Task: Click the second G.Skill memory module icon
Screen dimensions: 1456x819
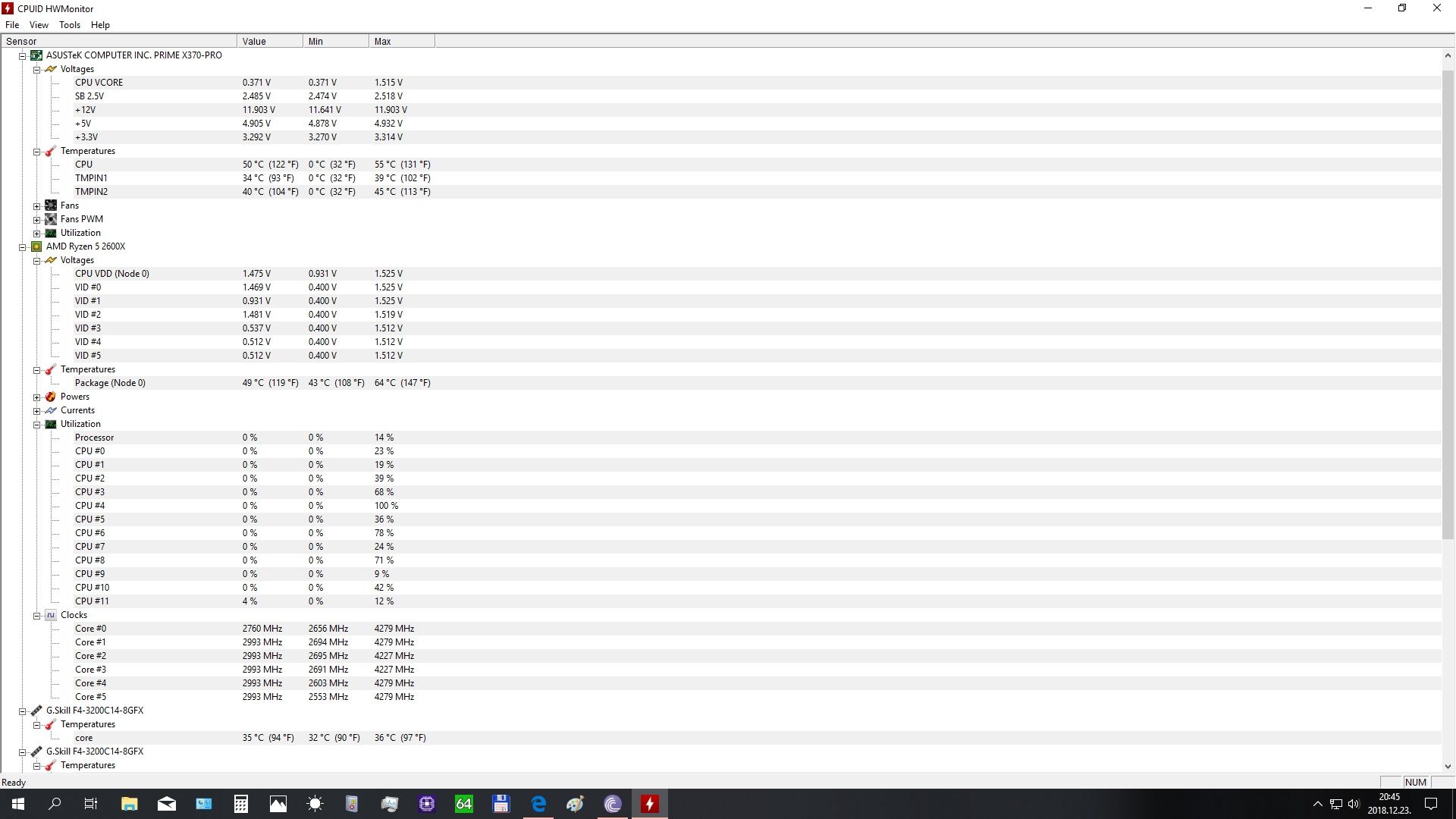Action: (x=36, y=752)
